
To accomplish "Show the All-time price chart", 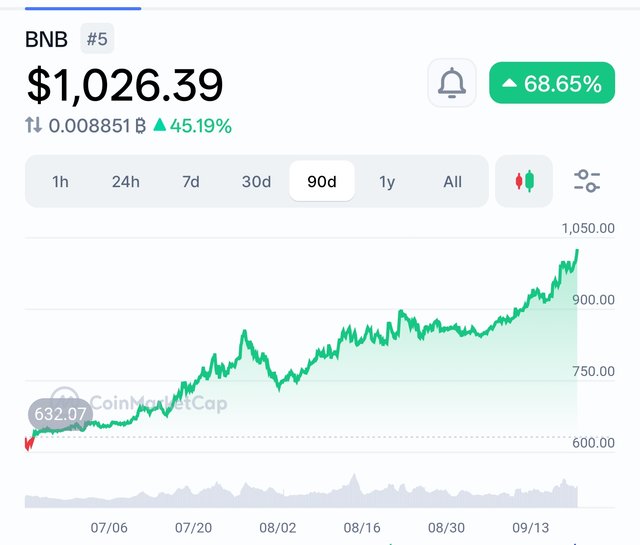I will tap(453, 181).
